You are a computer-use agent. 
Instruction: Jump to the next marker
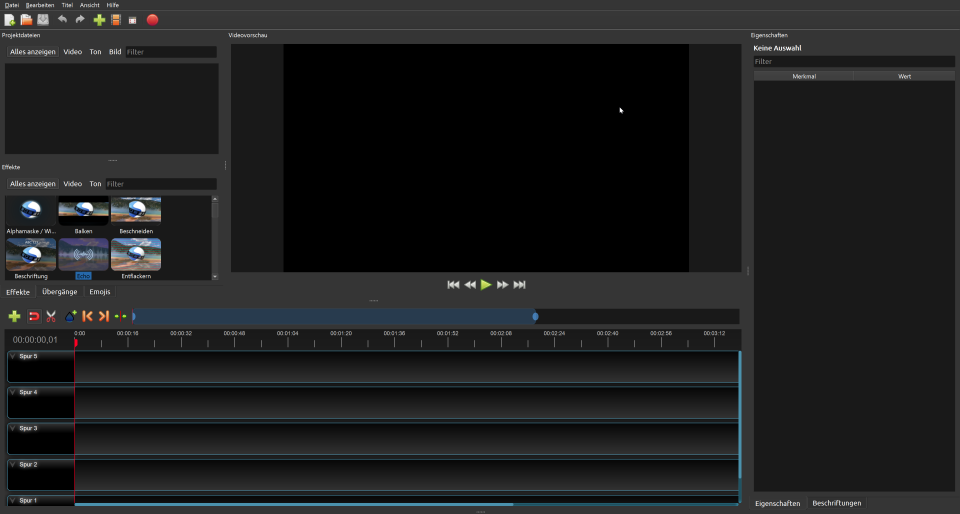pyautogui.click(x=103, y=316)
